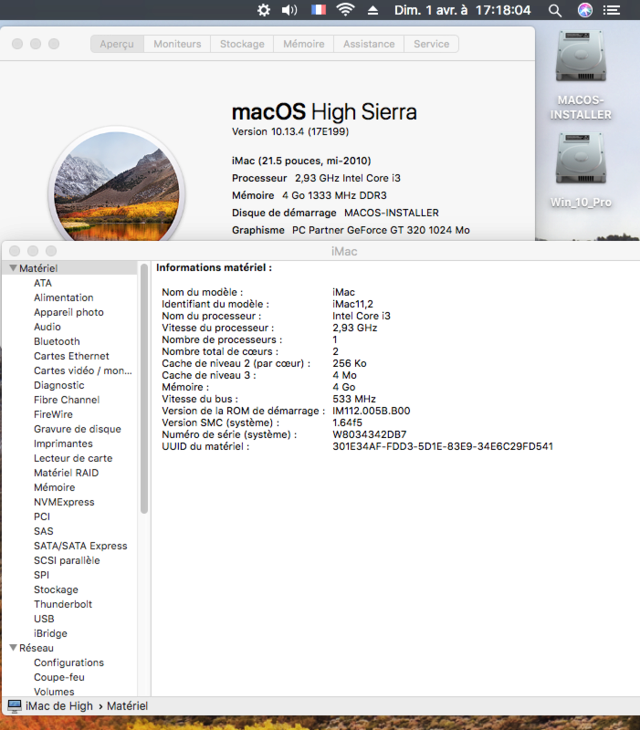
Task: Click boot ROM version IM112.005B.B00
Action: [371, 411]
